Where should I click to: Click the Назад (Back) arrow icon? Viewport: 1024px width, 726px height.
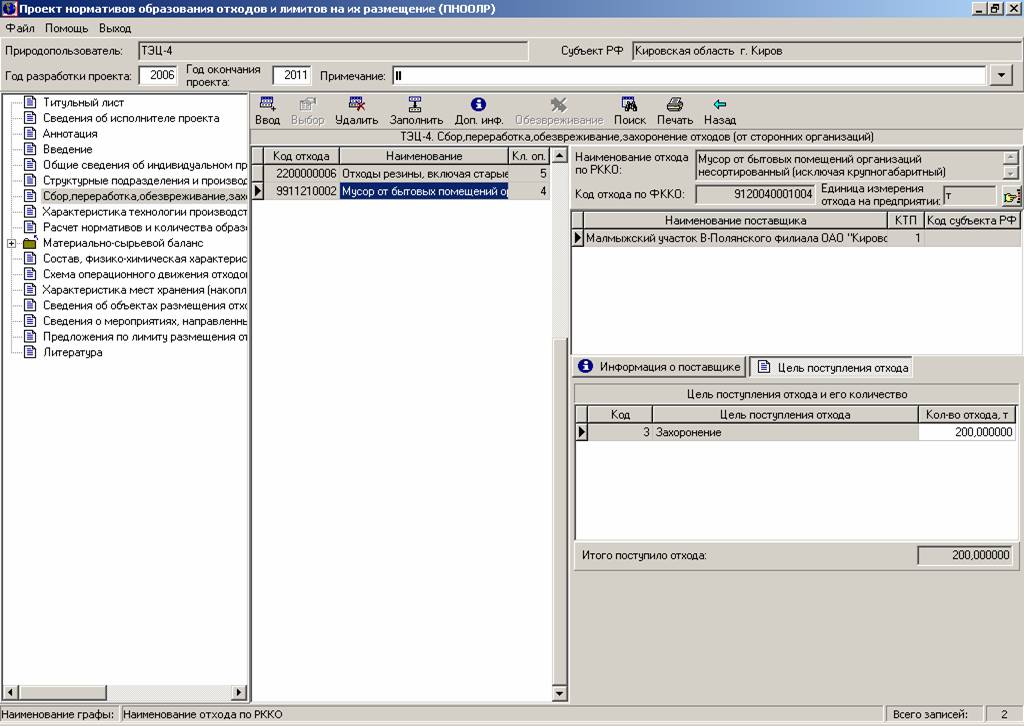coord(719,105)
